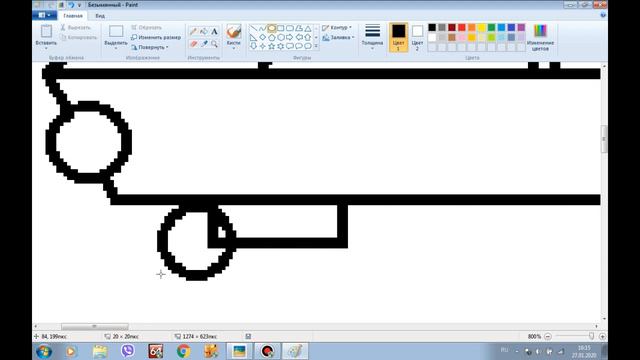Viewport: 640px width, 360px height.
Task: Pick the green color swatch
Action: point(491,27)
